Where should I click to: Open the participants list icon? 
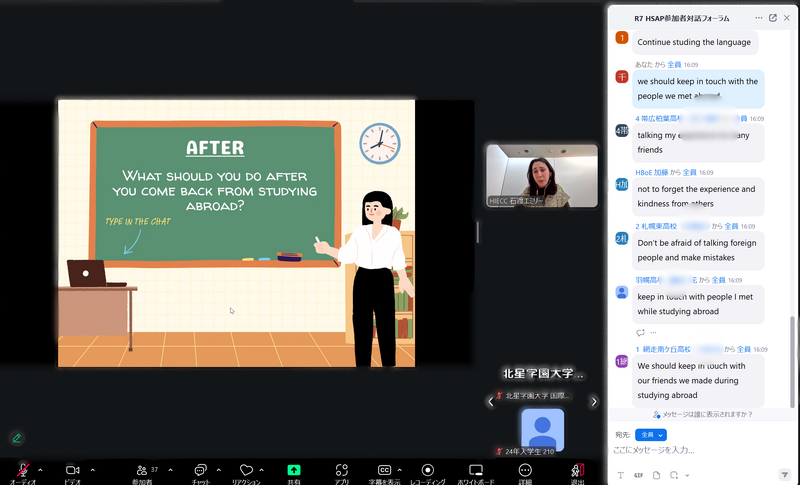pyautogui.click(x=142, y=470)
